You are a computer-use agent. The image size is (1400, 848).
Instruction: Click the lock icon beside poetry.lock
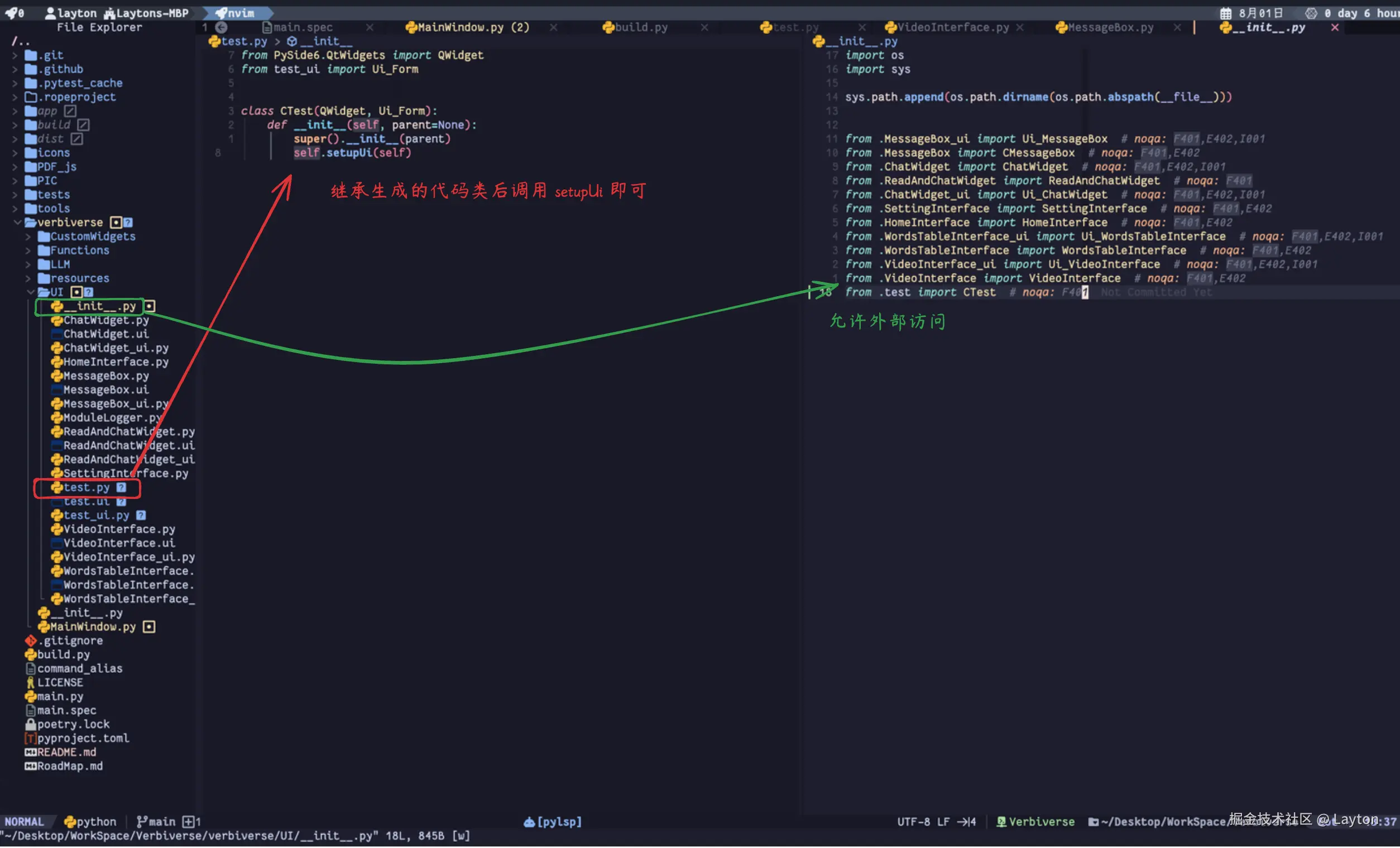coord(31,725)
